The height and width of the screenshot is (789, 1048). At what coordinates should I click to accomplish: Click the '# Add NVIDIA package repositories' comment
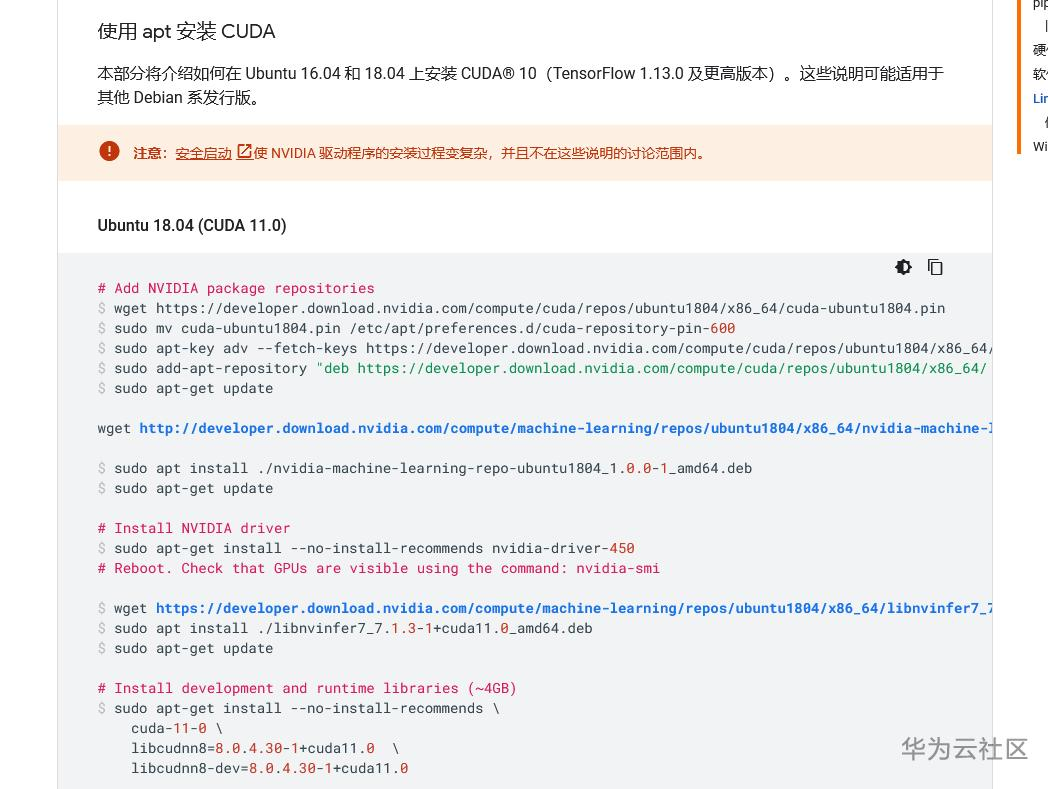point(236,288)
